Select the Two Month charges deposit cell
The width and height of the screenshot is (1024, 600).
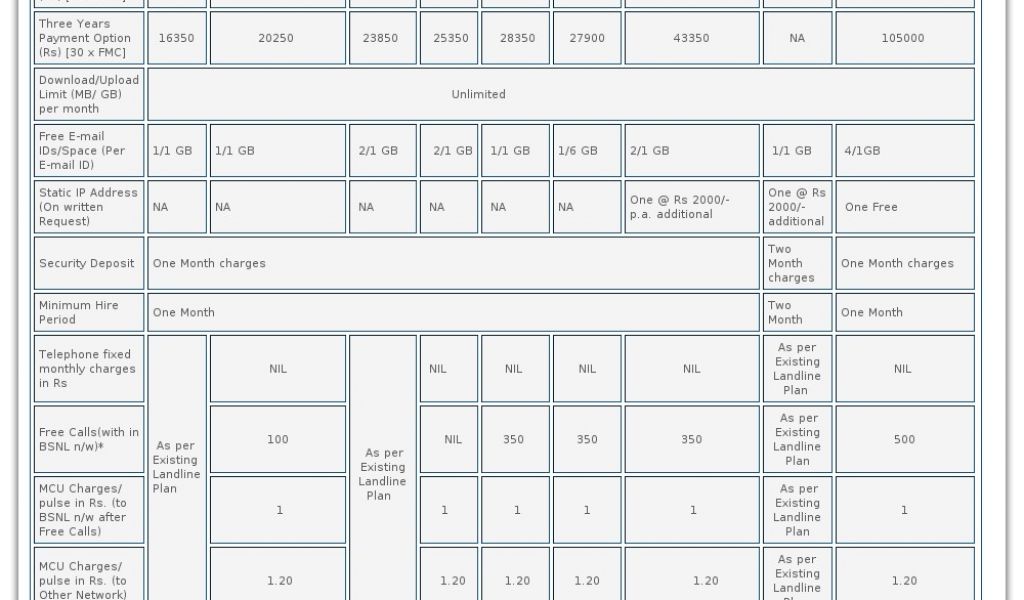pyautogui.click(x=796, y=264)
